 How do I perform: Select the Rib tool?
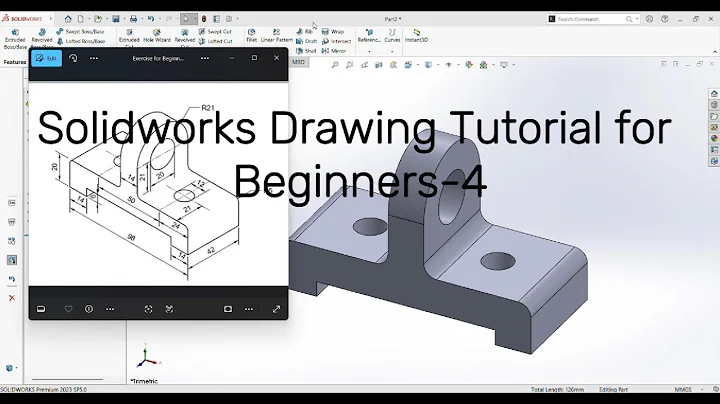coord(304,32)
